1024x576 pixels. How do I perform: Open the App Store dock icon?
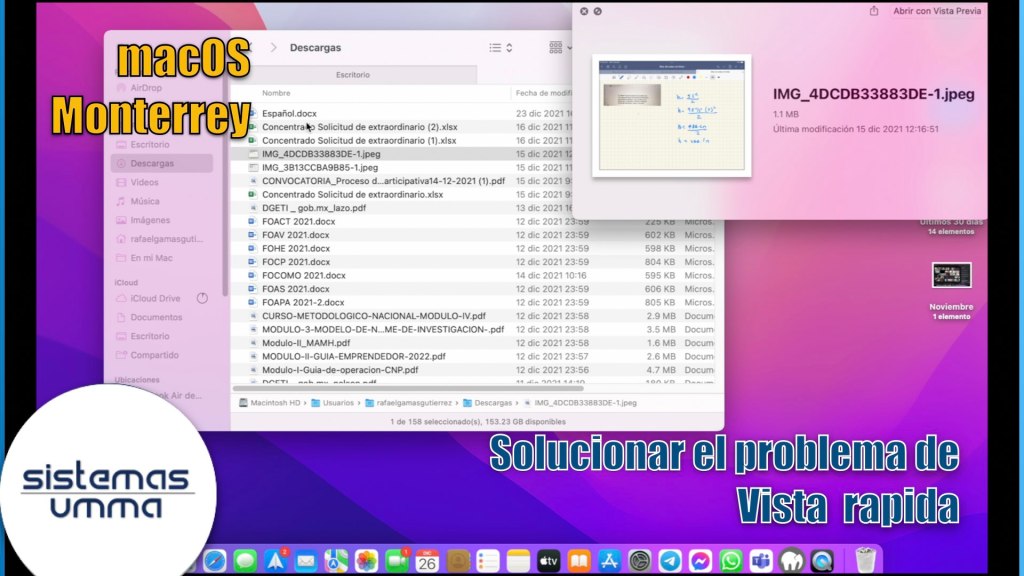609,560
